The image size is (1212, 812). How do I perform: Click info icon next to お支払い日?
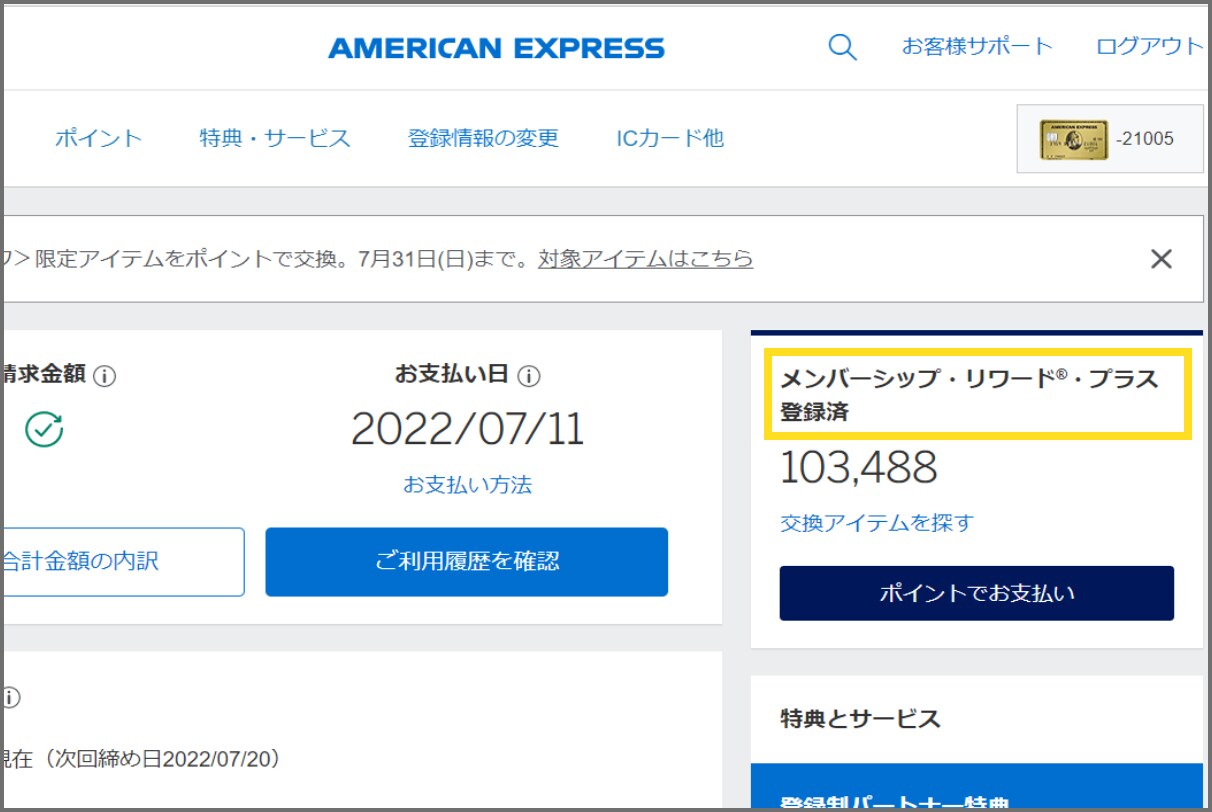(x=530, y=377)
